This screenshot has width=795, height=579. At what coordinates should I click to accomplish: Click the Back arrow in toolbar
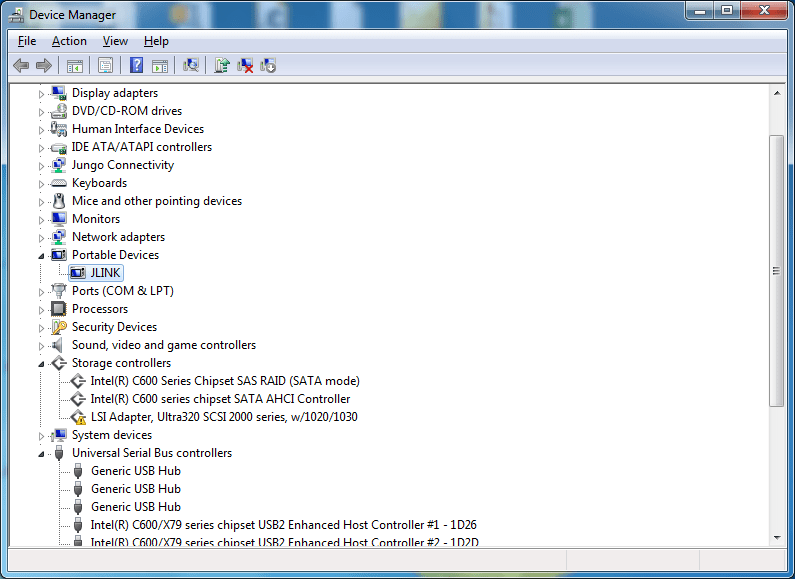21,65
